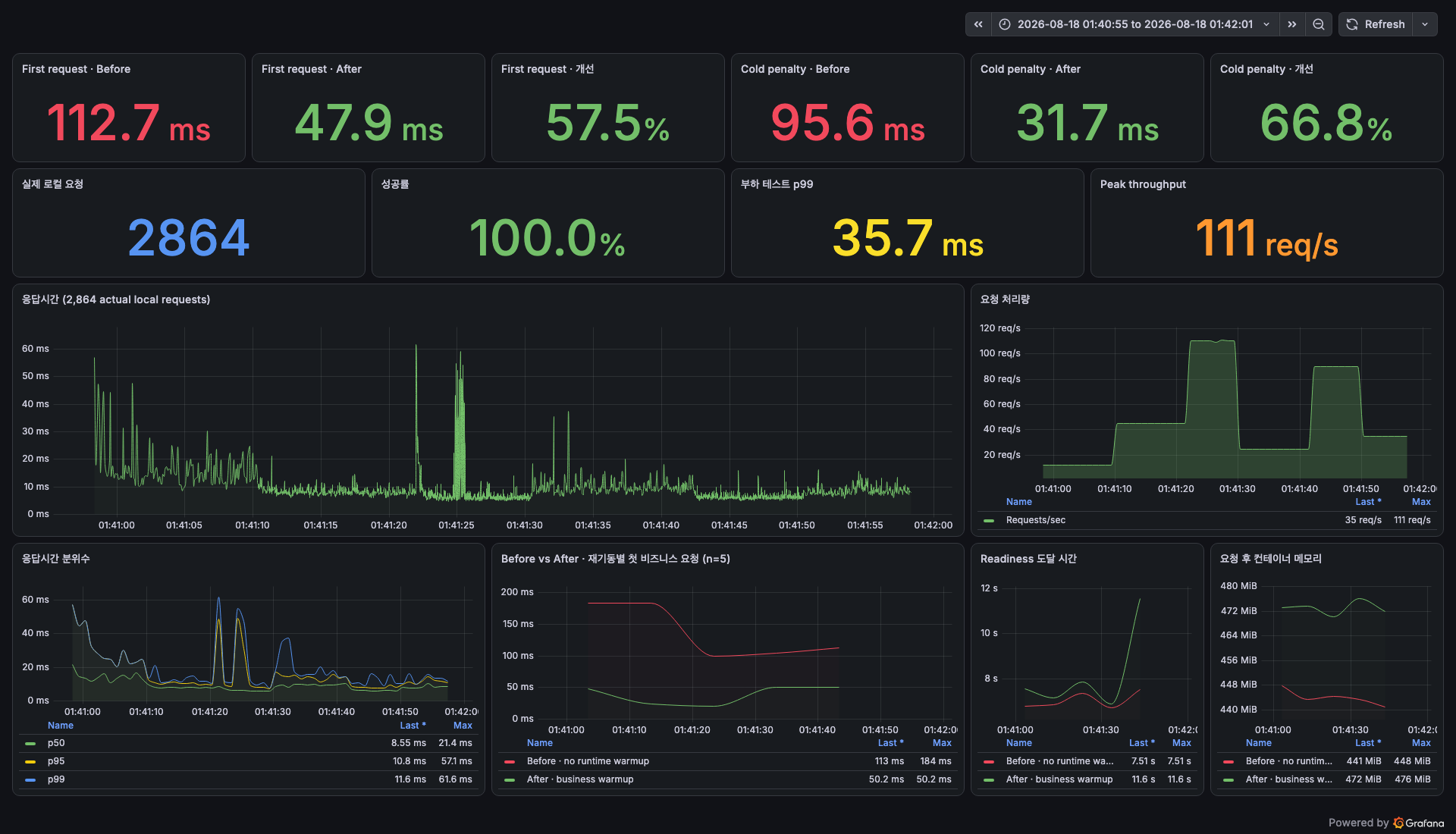Toggle 'After · business warmup' in Readiness legend

pos(1059,779)
